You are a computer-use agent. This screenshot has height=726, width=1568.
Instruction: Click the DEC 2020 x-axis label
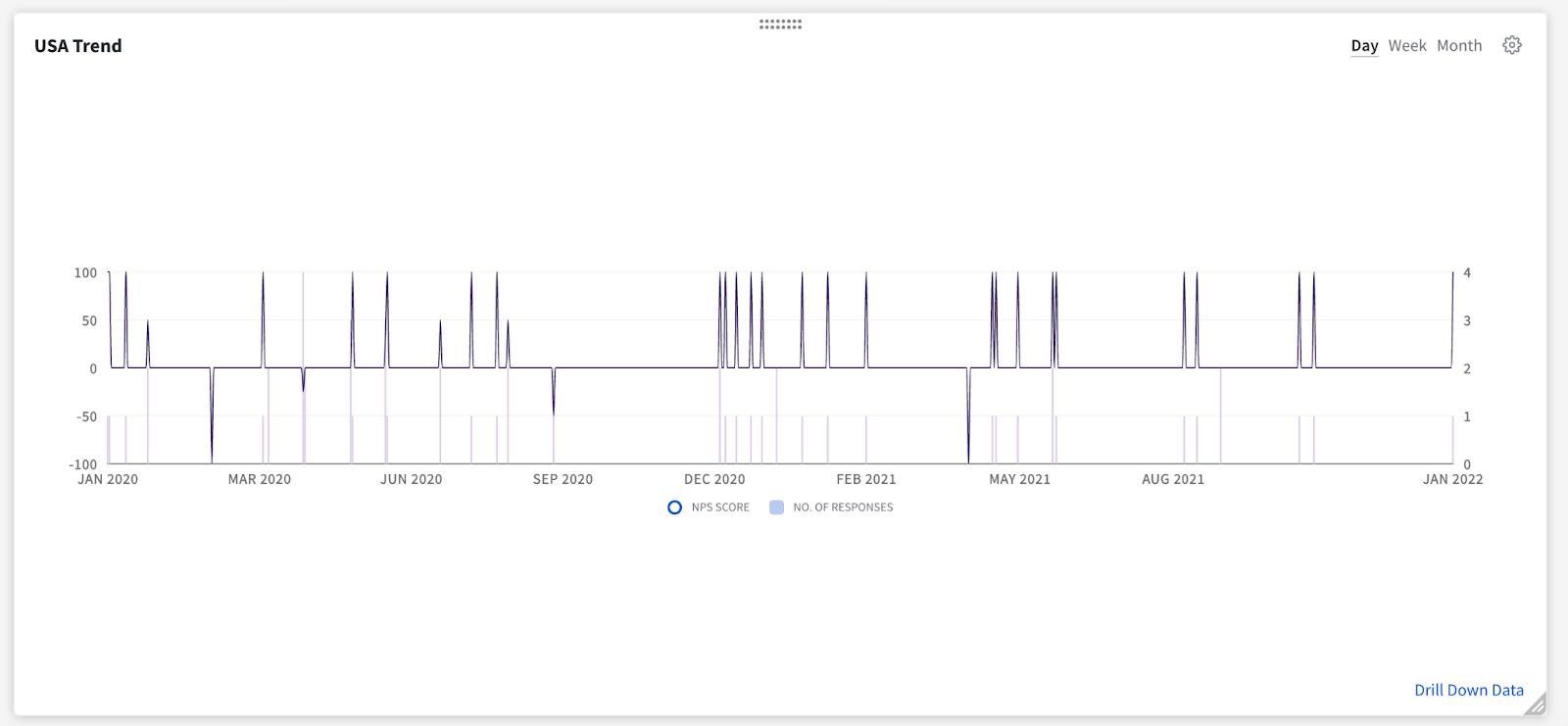[x=714, y=479]
